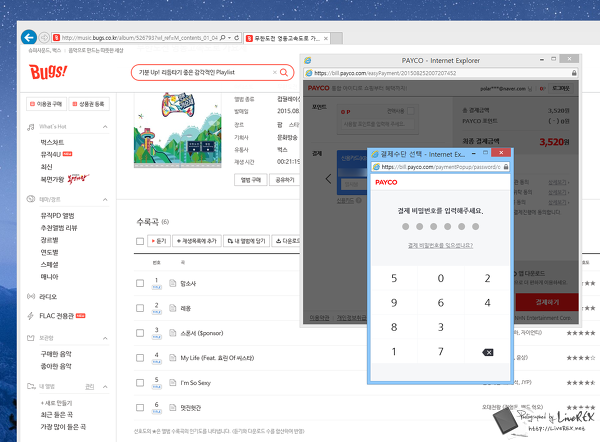Collapse the theme/genre sidebar section
Image resolution: width=600 pixels, height=442 pixels.
tap(105, 199)
